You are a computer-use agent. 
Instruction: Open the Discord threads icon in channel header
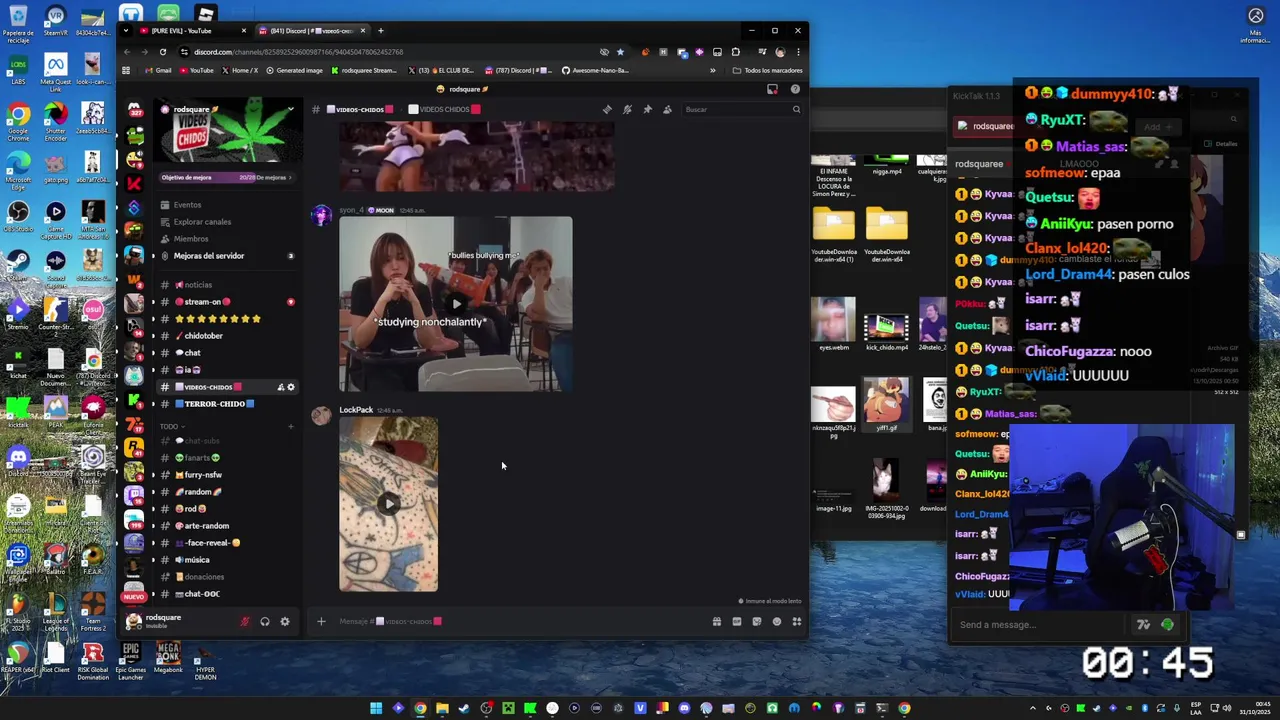pos(607,109)
